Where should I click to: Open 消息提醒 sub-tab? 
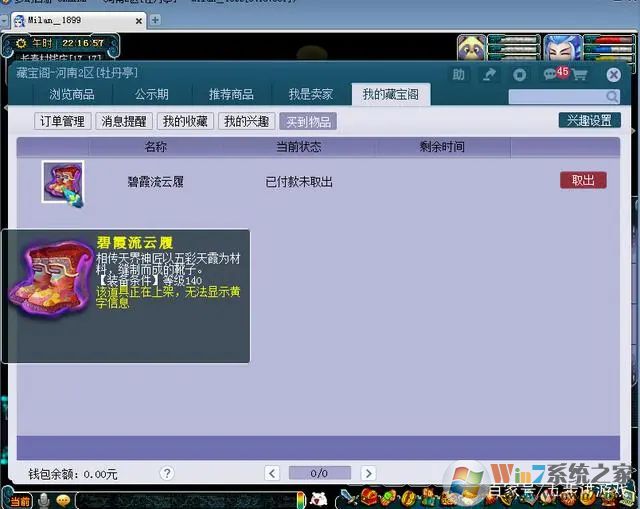124,121
